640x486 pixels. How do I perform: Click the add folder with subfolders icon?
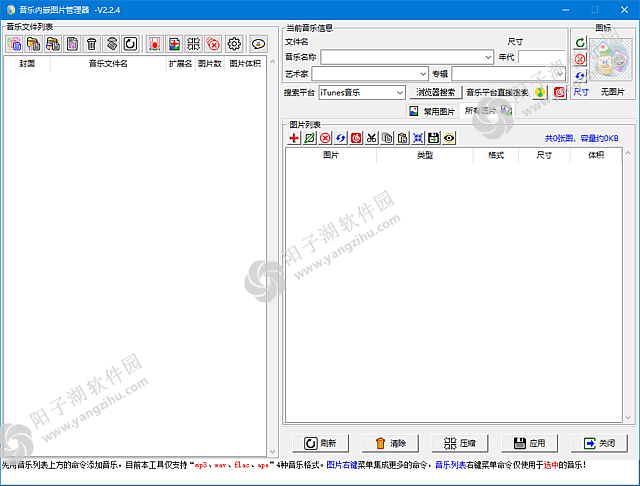click(53, 44)
